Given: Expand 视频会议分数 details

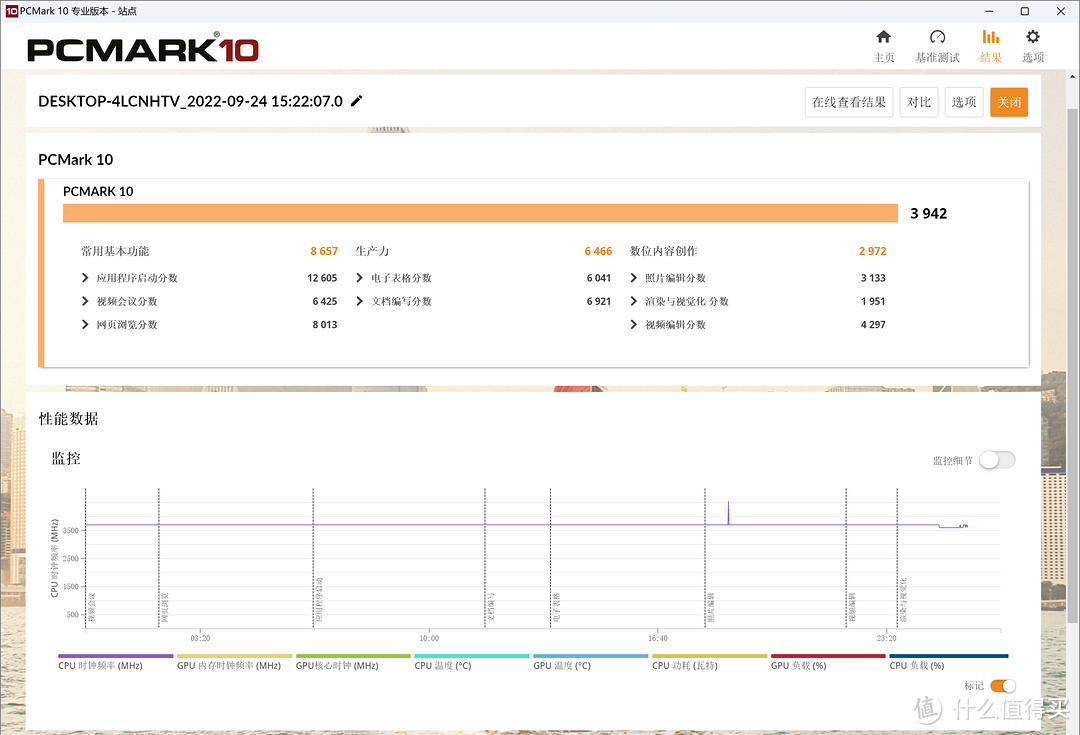Looking at the screenshot, I should point(85,301).
